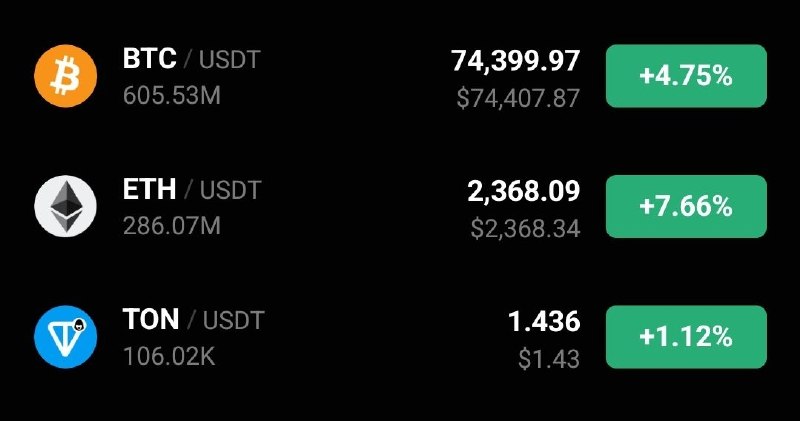
Task: Select the BTC price 74,399.97
Action: click(x=515, y=61)
